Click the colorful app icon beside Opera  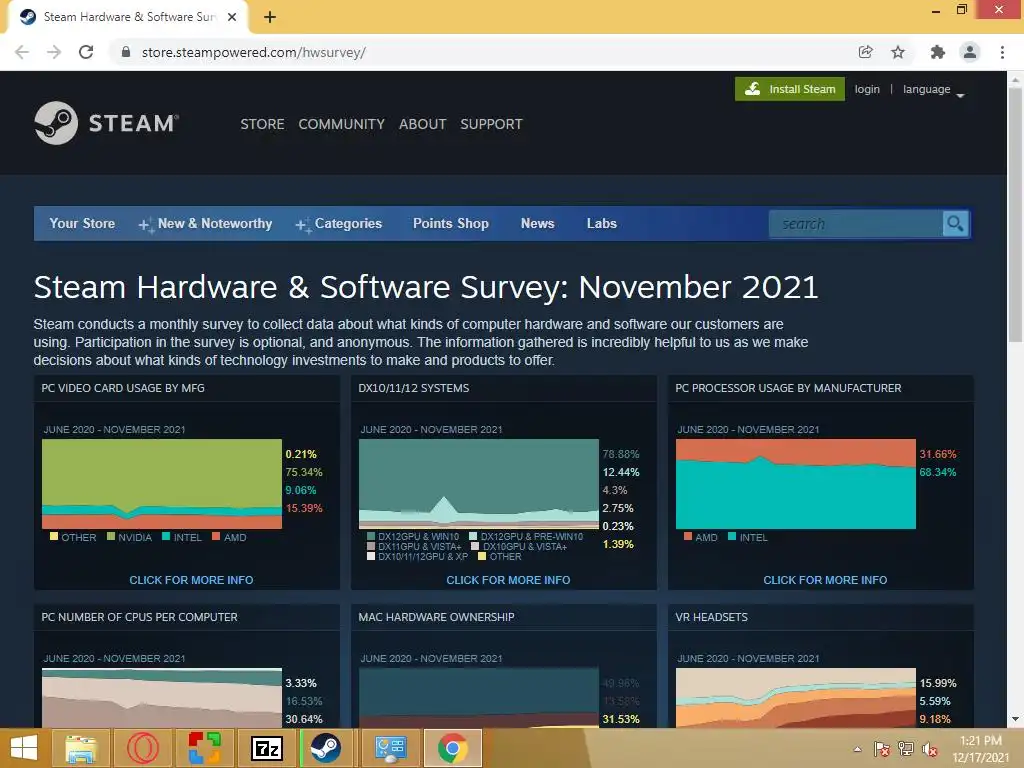point(204,748)
